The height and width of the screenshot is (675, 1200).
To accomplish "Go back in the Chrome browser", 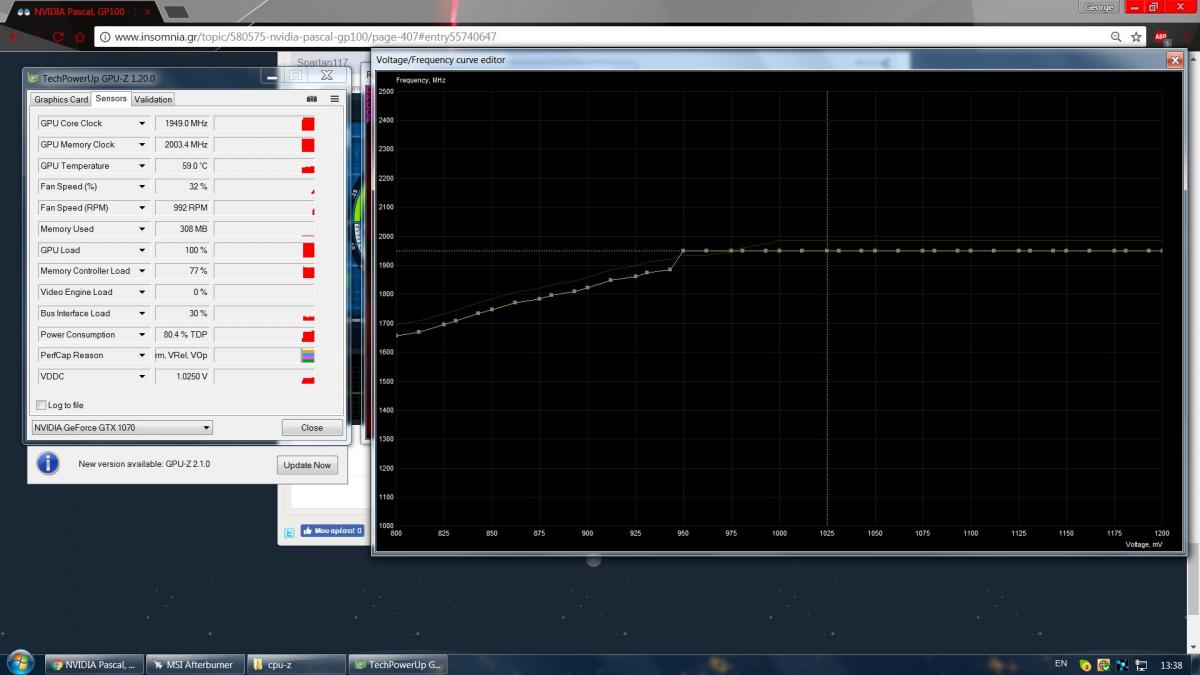I will click(13, 37).
